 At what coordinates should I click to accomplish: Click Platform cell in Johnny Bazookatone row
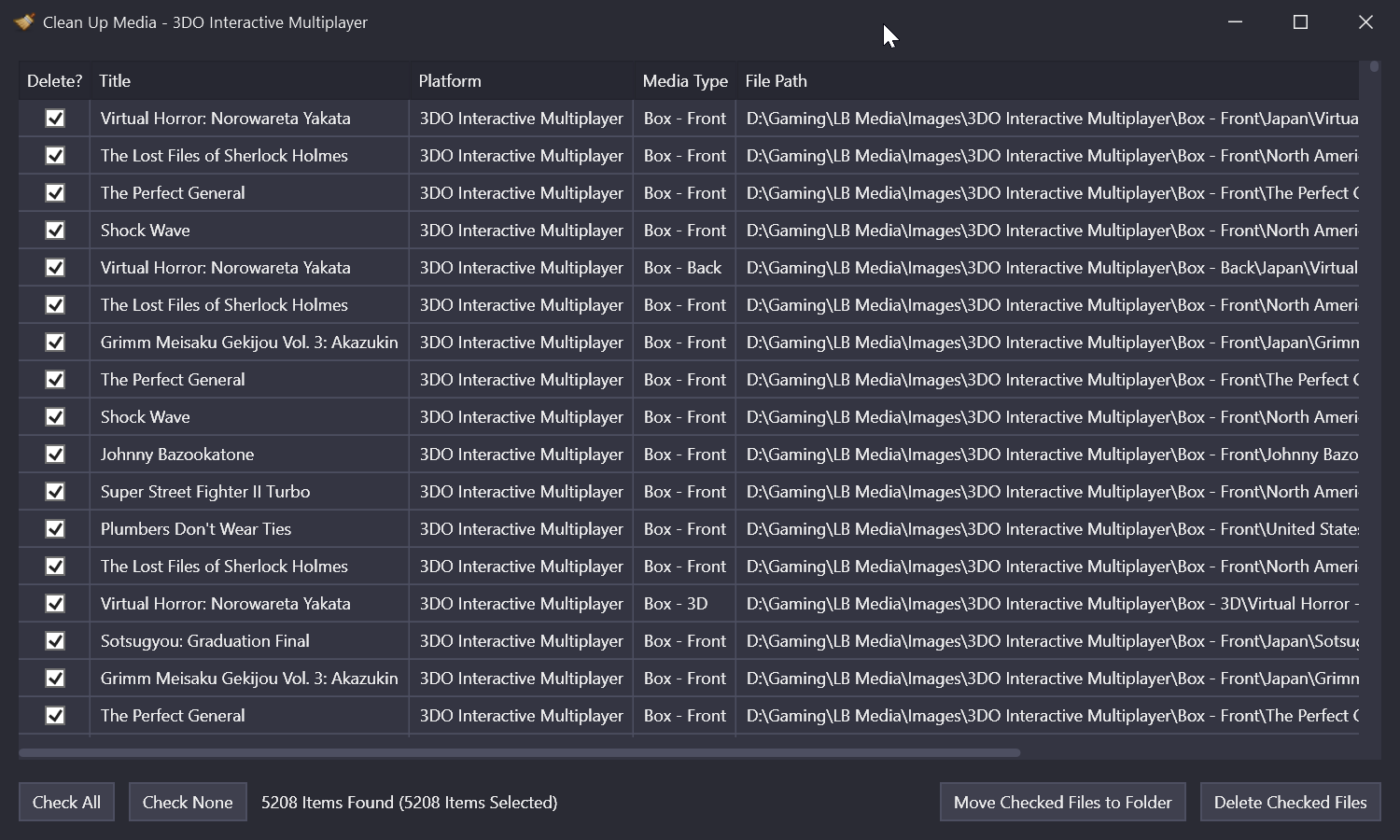click(522, 455)
